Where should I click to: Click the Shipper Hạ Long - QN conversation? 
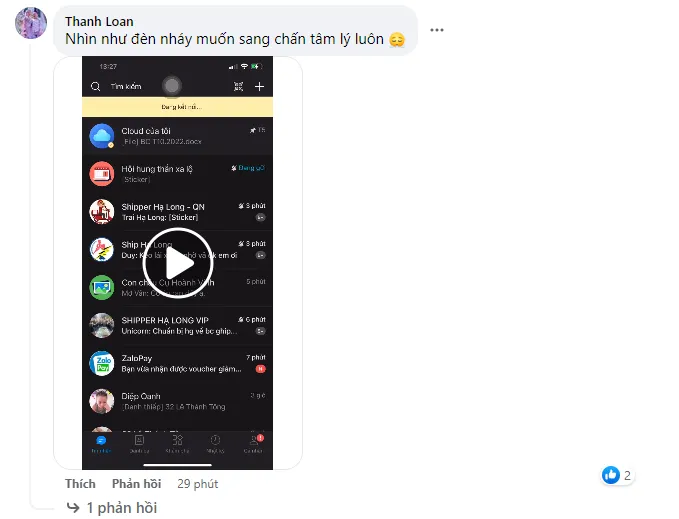click(x=178, y=212)
